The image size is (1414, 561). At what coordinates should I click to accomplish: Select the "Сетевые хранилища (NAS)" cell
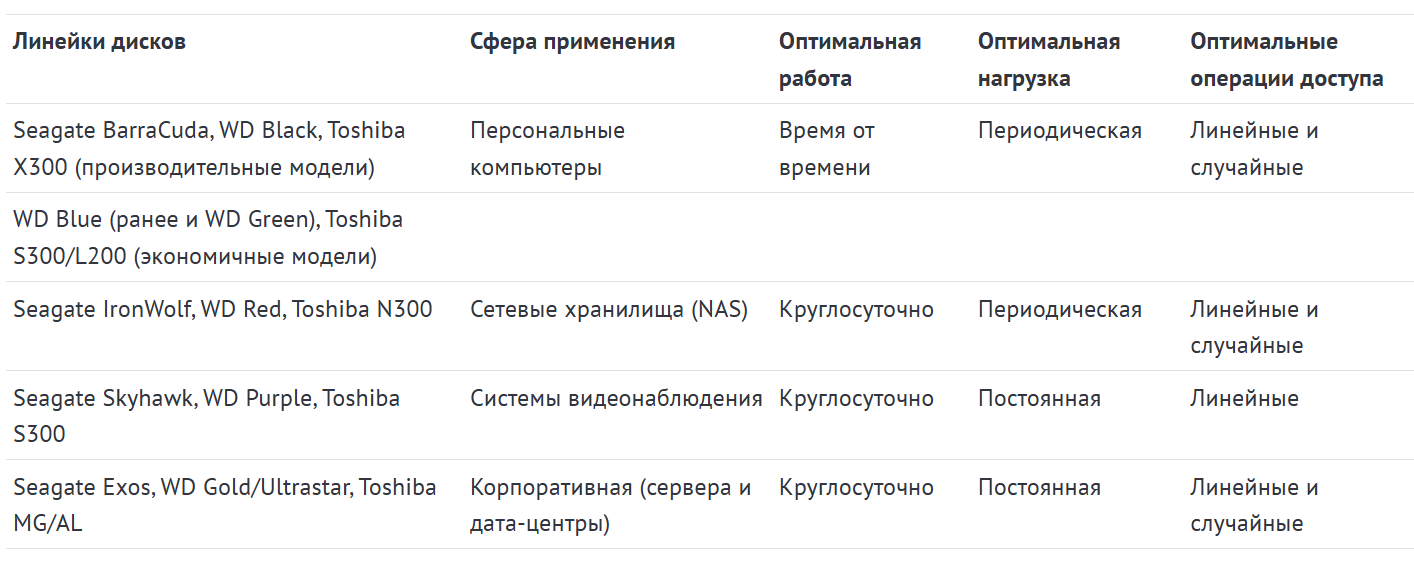point(608,310)
